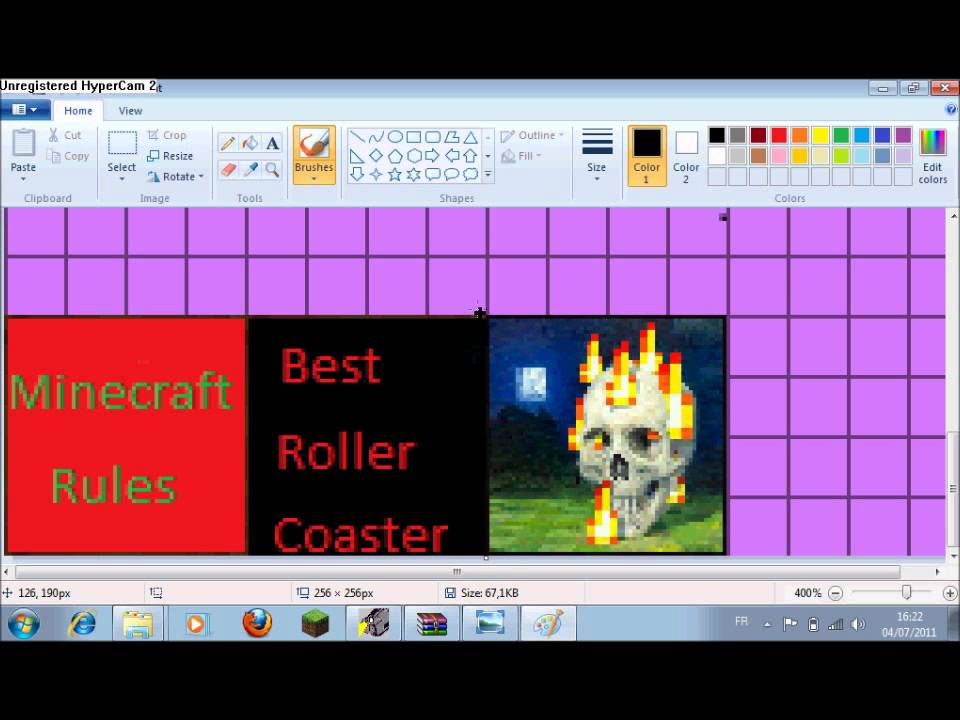Open the Windows Start menu

click(x=24, y=624)
